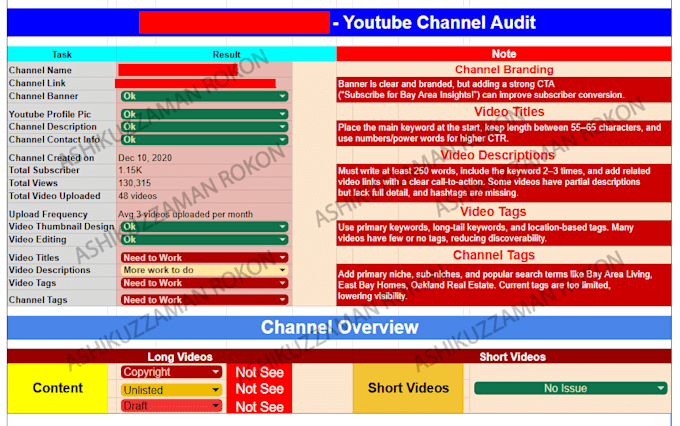The height and width of the screenshot is (426, 680).
Task: Click the Channel Link label cell
Action: coord(62,83)
